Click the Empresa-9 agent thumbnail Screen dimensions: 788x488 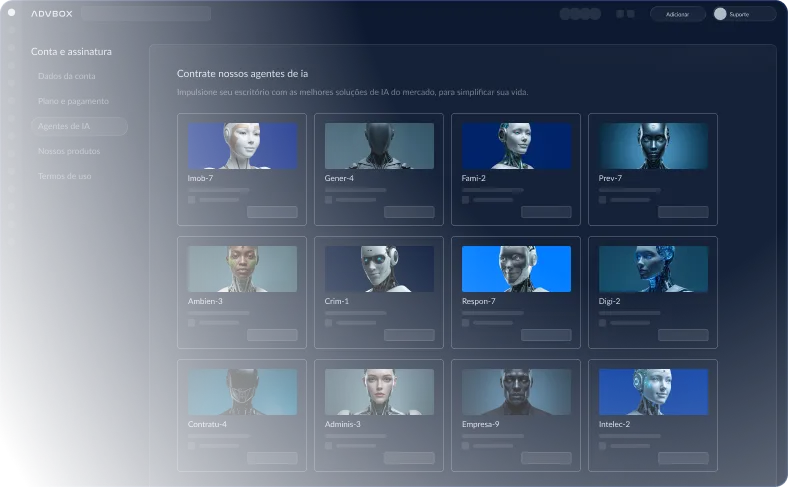[x=516, y=392]
